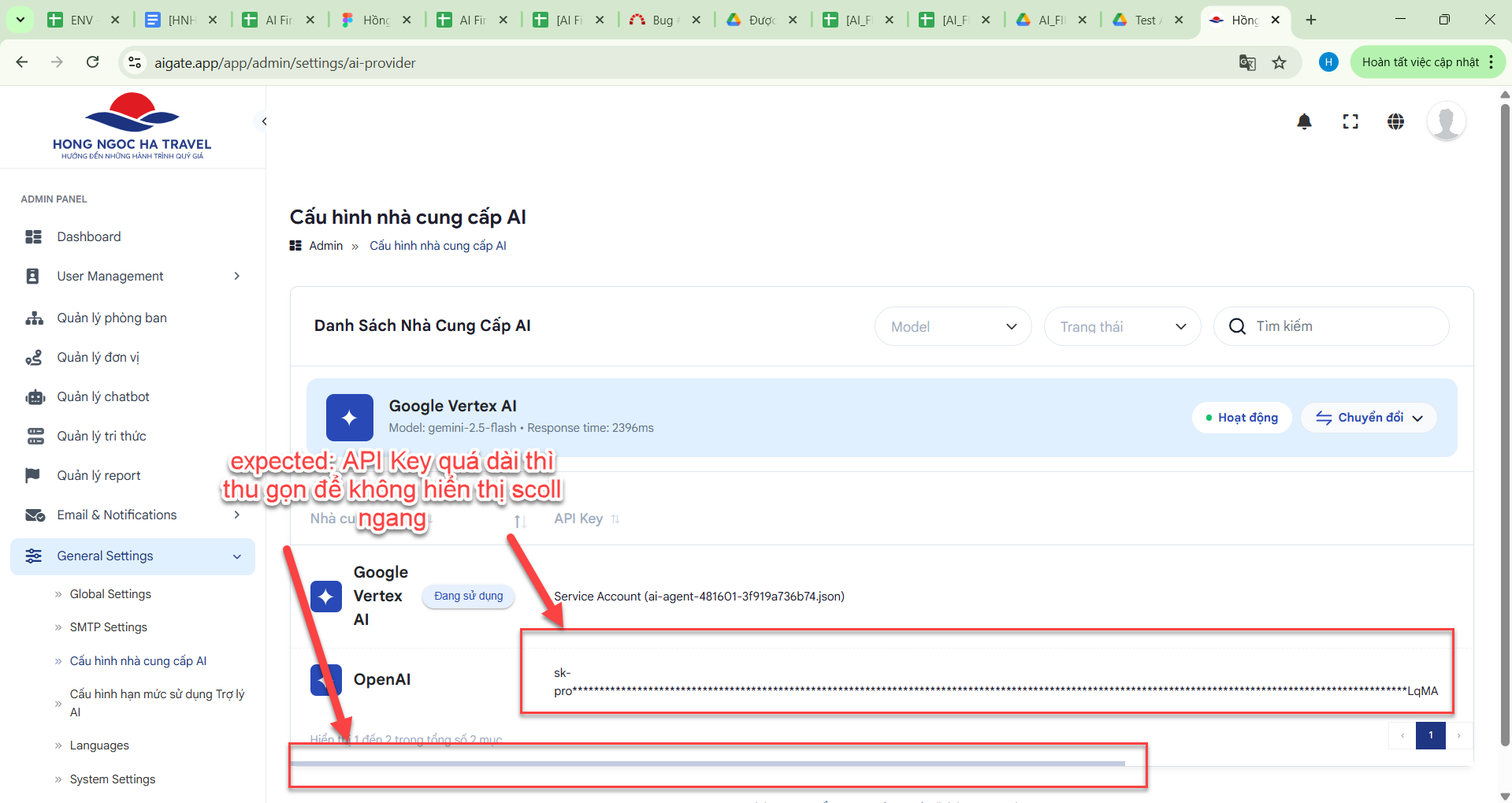Image resolution: width=1512 pixels, height=803 pixels.
Task: Expand the Chuyển đổi dropdown button
Action: pos(1369,418)
